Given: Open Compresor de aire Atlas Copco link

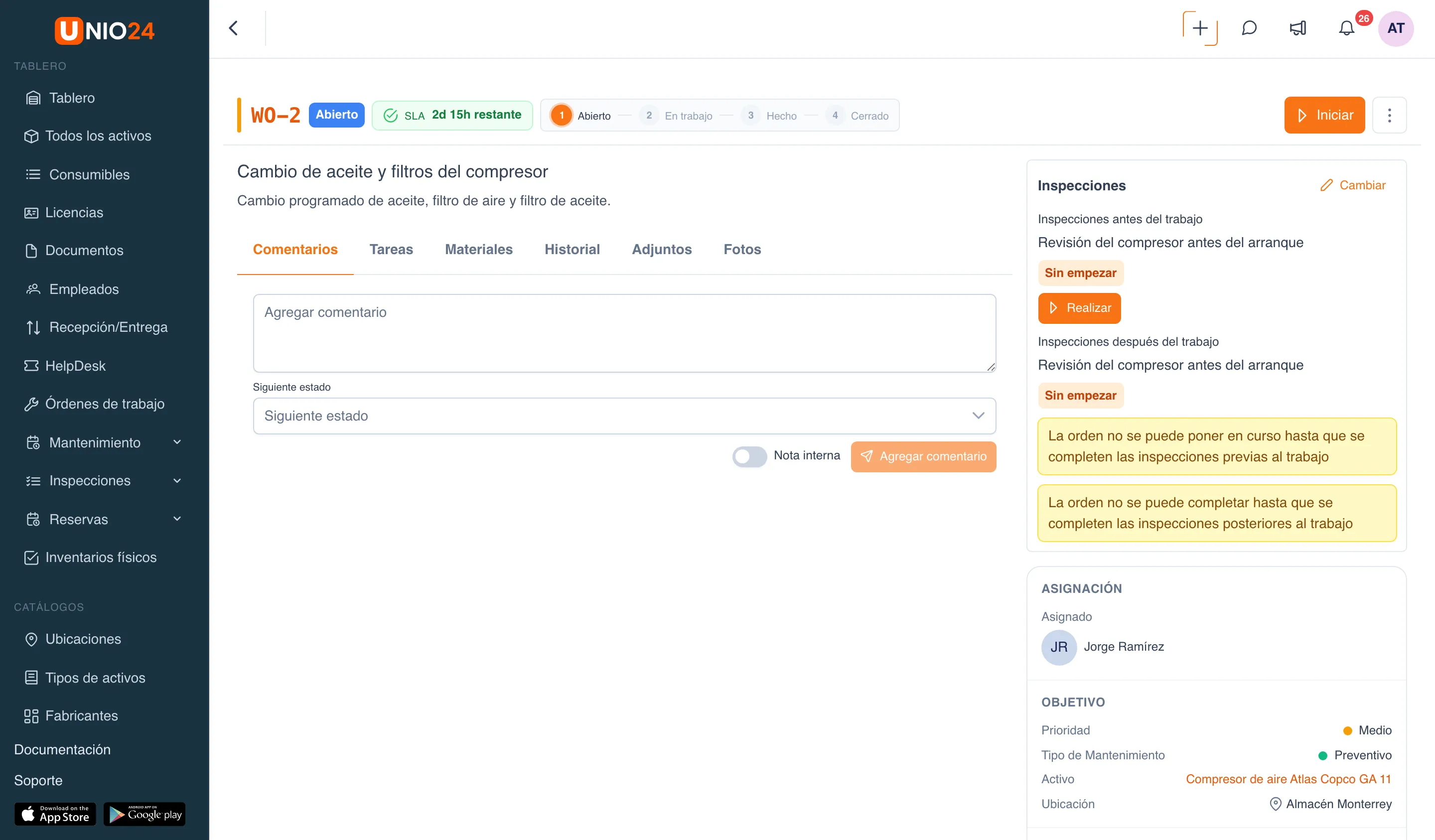Looking at the screenshot, I should 1288,779.
